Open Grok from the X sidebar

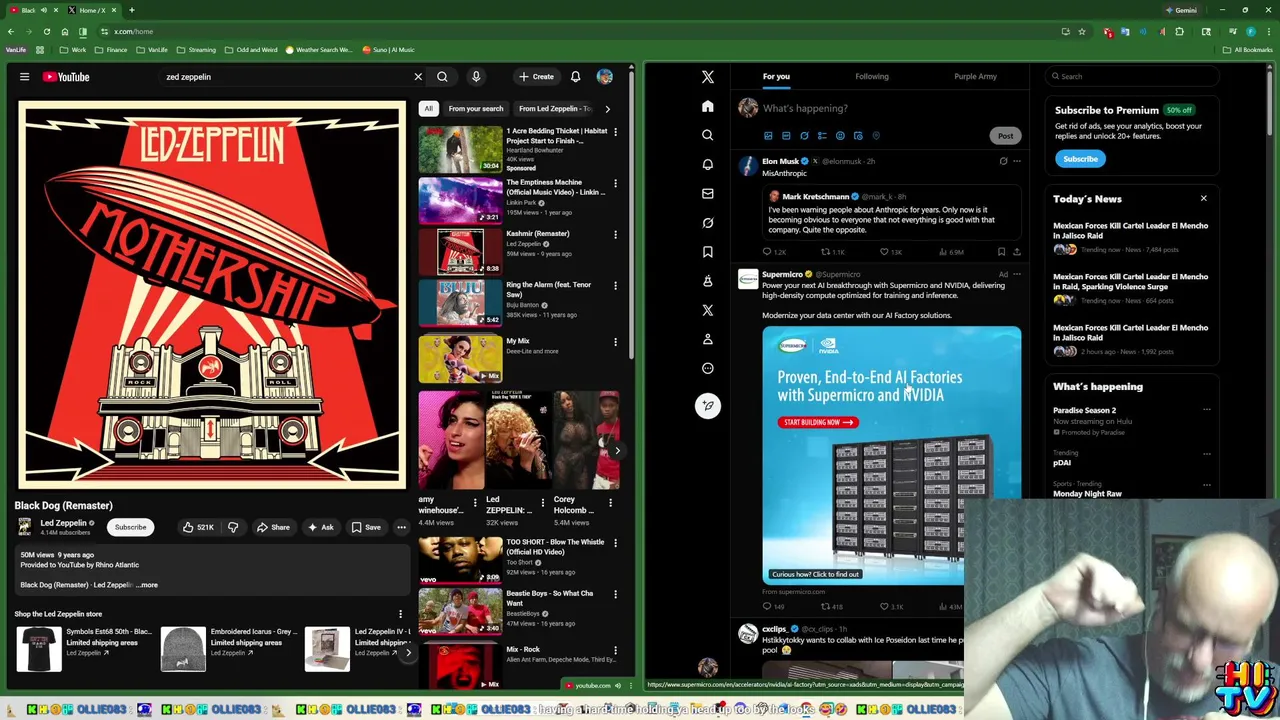coord(707,223)
